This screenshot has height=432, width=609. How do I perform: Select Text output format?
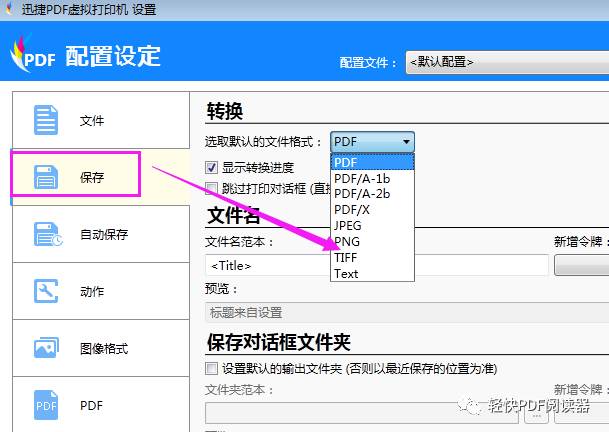372,274
